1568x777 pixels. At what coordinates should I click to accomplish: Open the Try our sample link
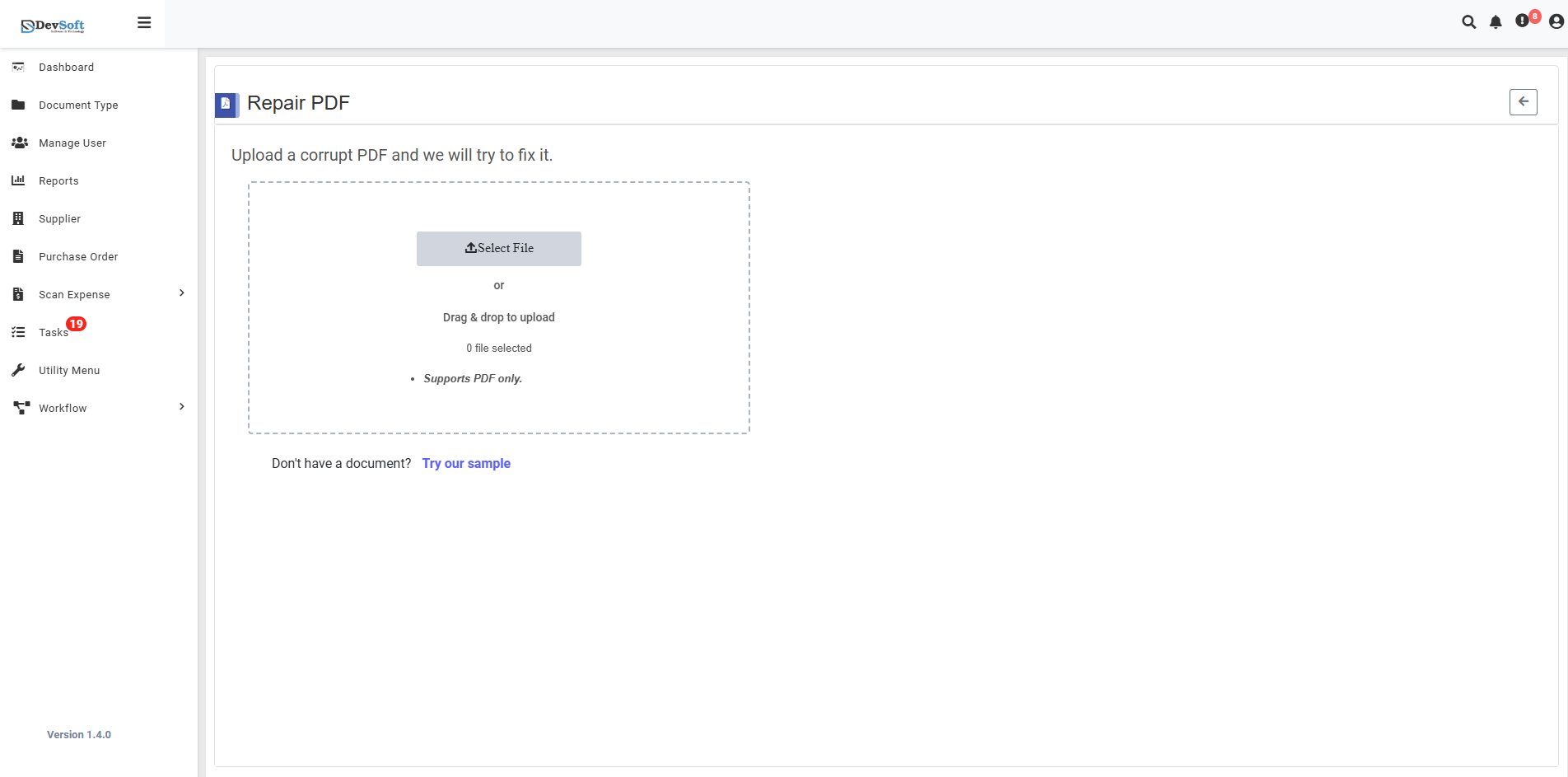[x=466, y=463]
